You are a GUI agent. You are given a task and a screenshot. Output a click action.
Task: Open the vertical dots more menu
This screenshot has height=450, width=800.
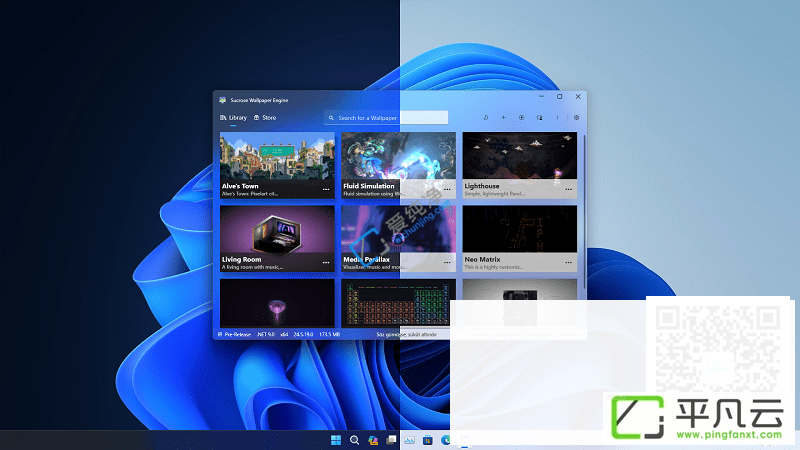(557, 118)
